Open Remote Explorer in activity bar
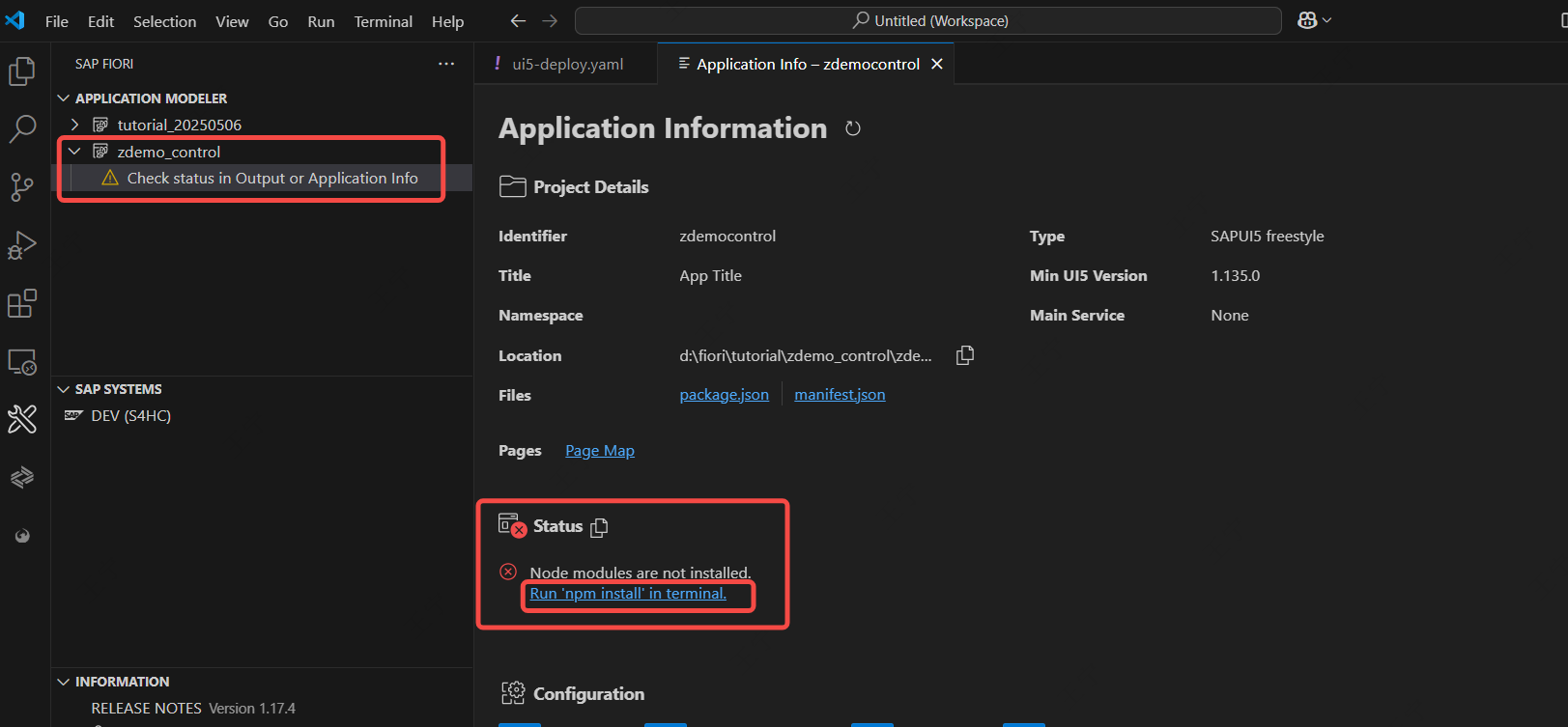The image size is (1568, 727). point(22,362)
